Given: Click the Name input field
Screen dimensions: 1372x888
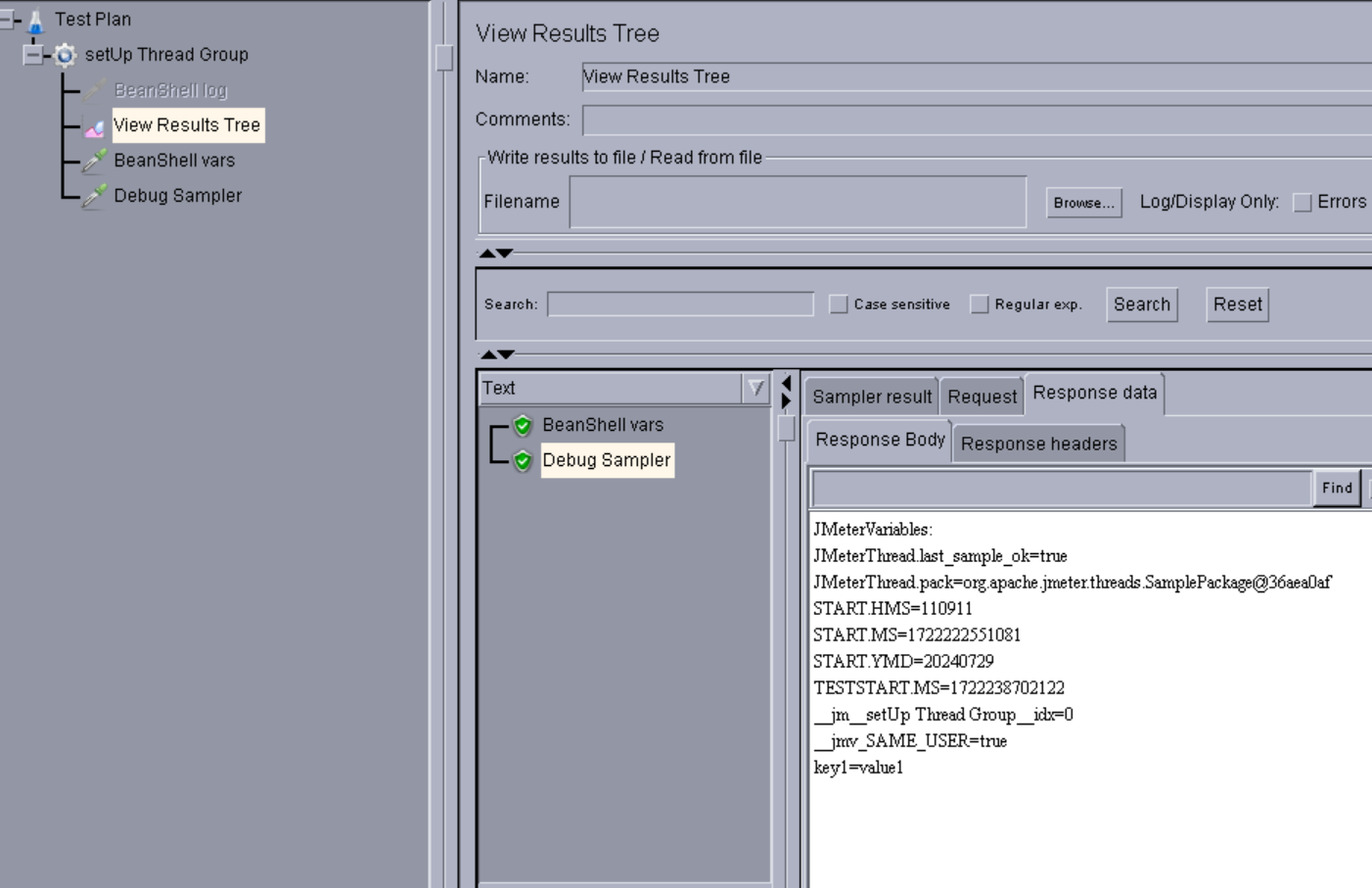Looking at the screenshot, I should pyautogui.click(x=977, y=76).
